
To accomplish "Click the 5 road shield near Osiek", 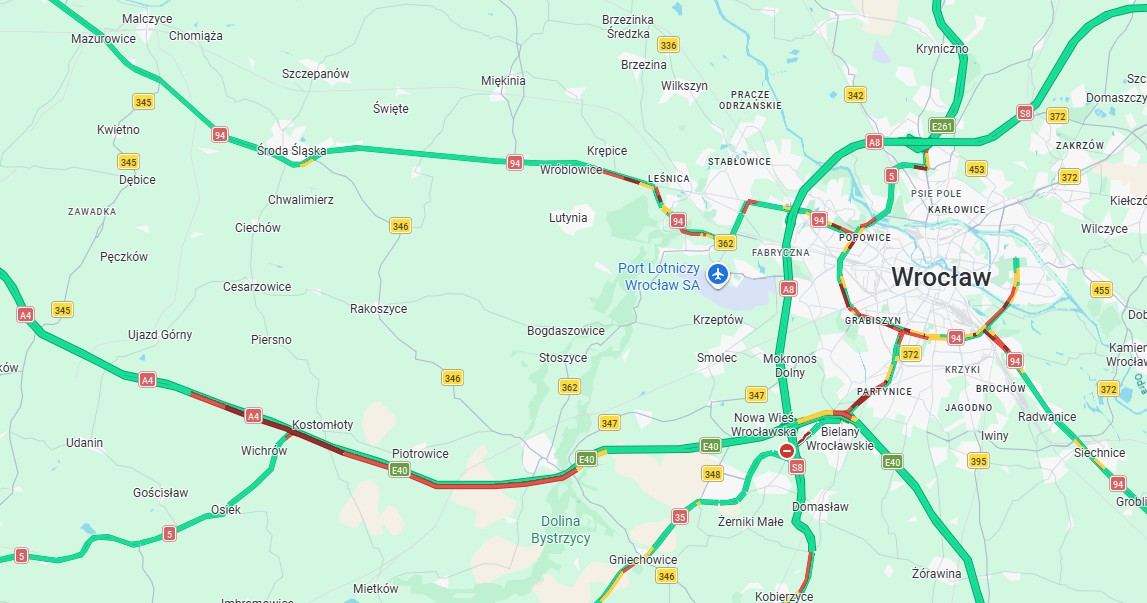I will [x=170, y=533].
